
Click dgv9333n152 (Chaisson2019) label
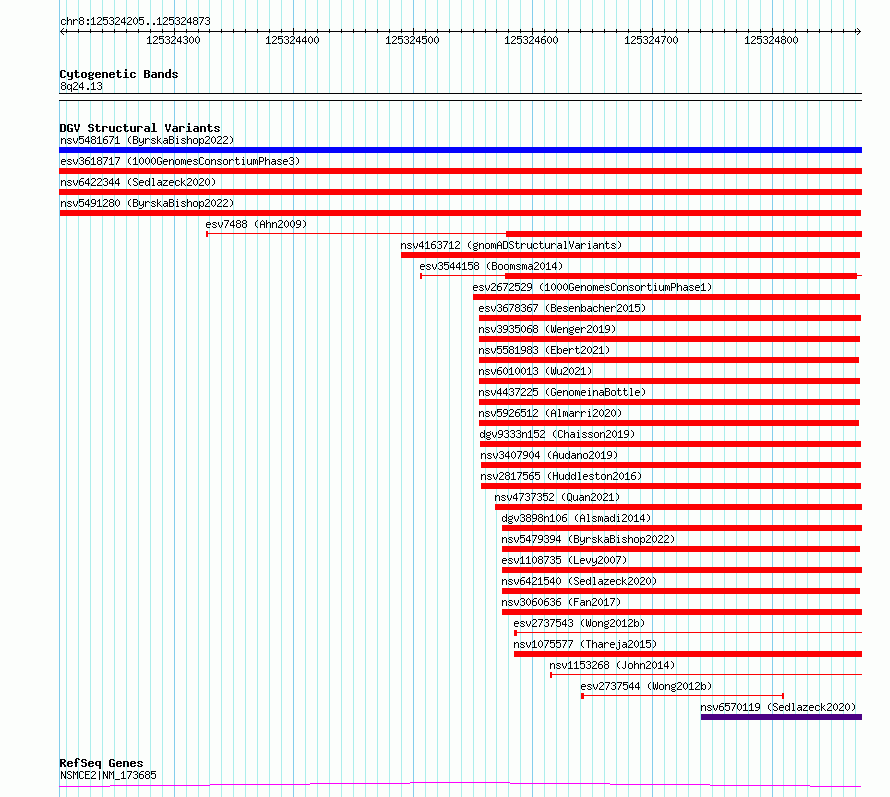point(557,434)
